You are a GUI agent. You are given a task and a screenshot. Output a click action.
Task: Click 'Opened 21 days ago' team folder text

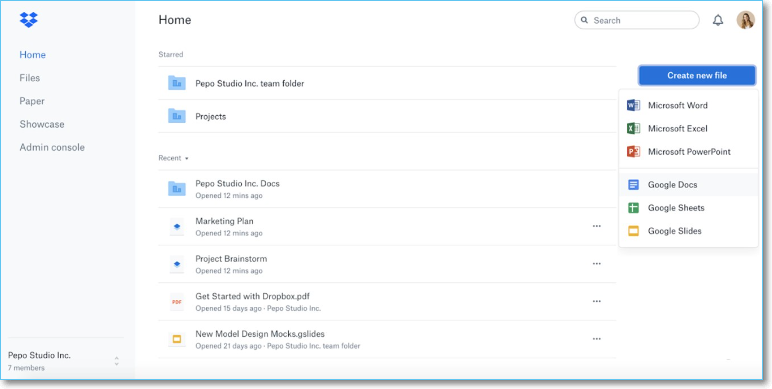tap(278, 346)
